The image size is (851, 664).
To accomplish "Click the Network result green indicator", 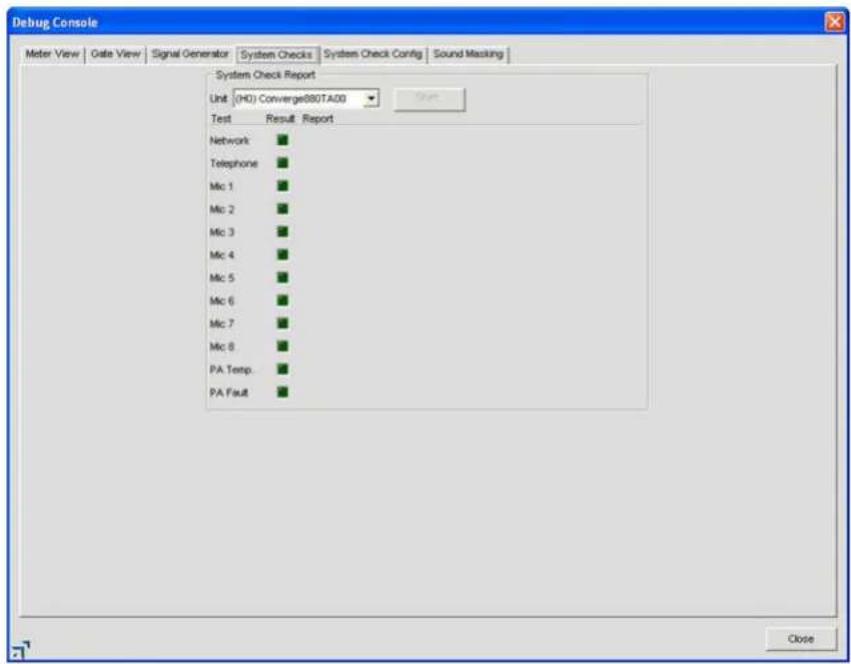I will click(x=283, y=140).
